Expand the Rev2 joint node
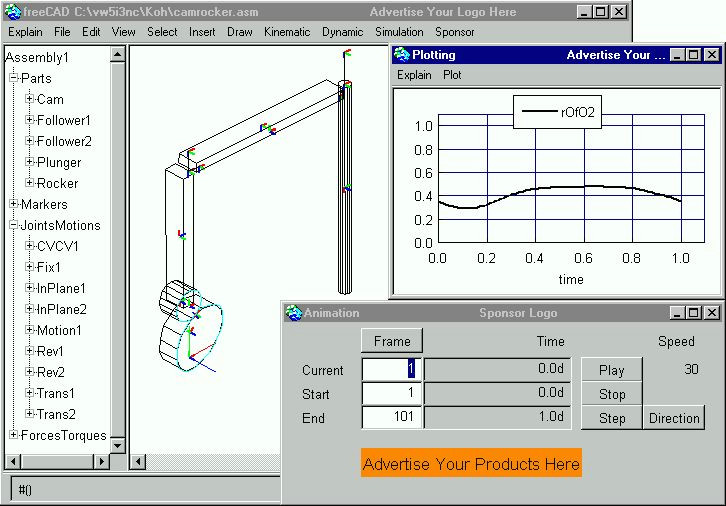Viewport: 726px width, 506px height. point(29,371)
